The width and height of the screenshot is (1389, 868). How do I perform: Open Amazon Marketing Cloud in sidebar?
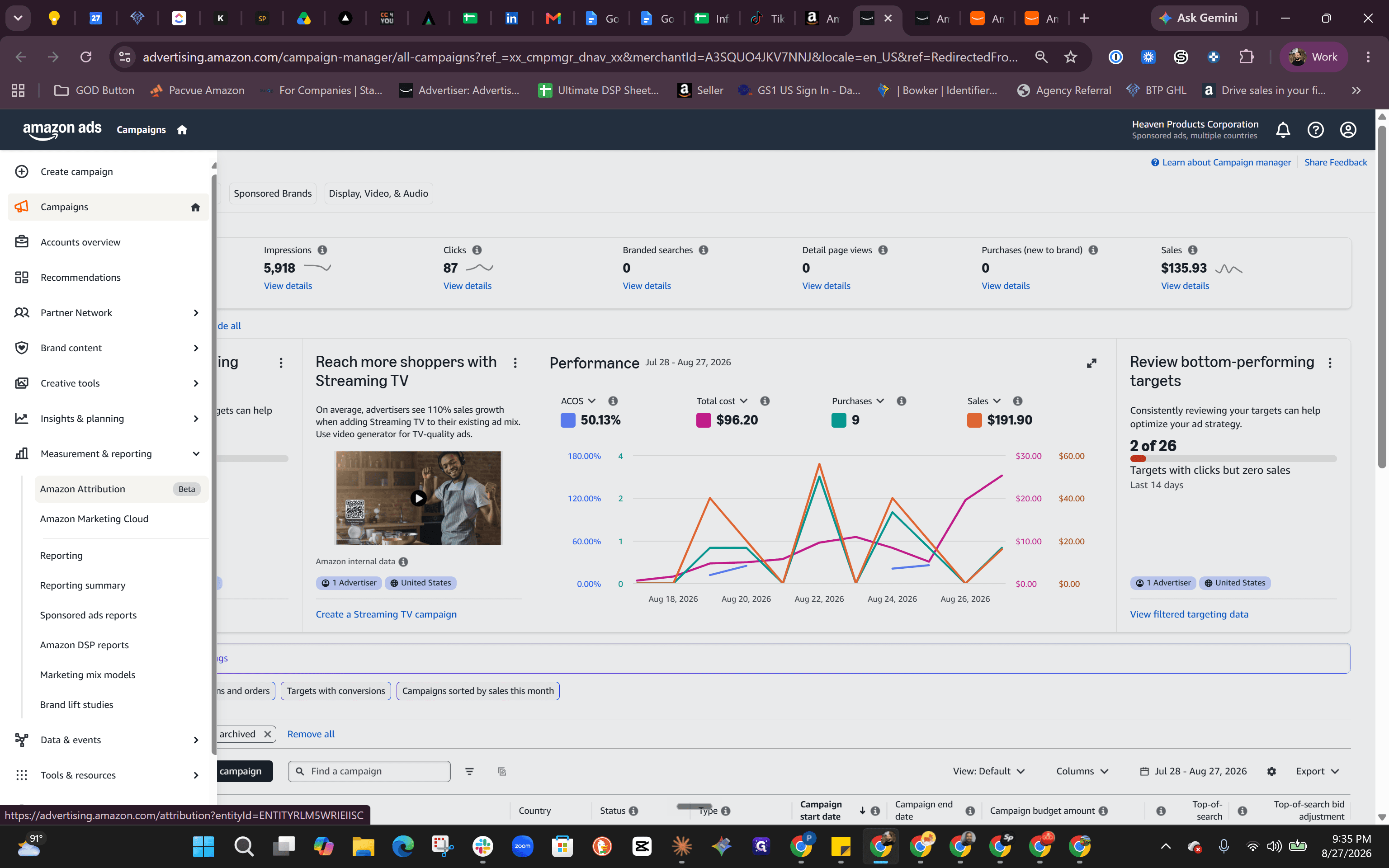click(94, 519)
